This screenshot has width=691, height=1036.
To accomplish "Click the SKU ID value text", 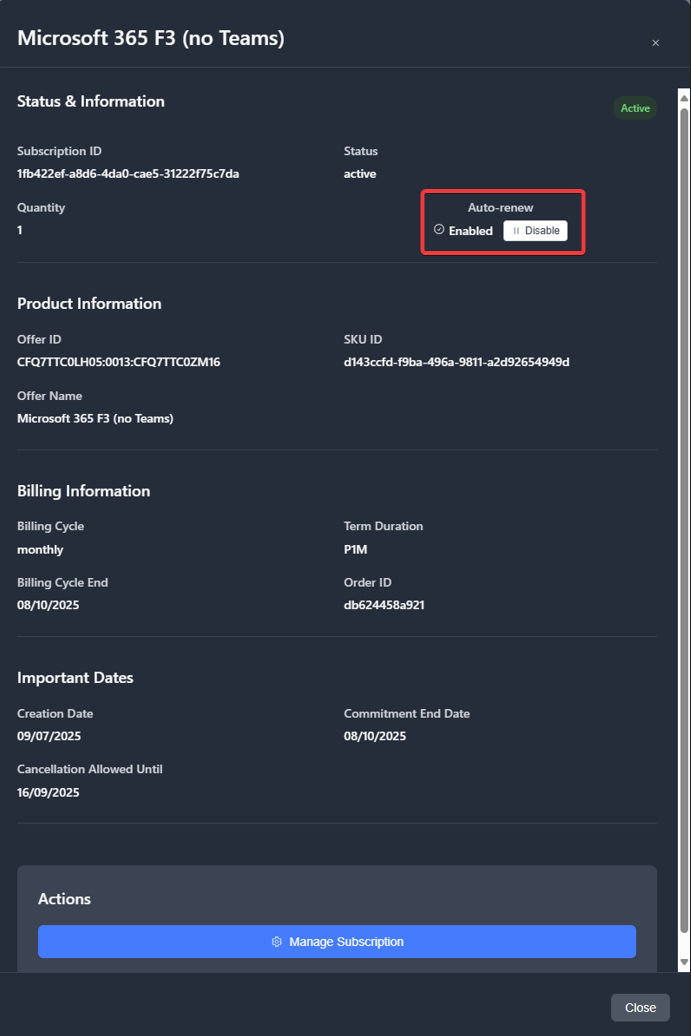I will point(456,362).
